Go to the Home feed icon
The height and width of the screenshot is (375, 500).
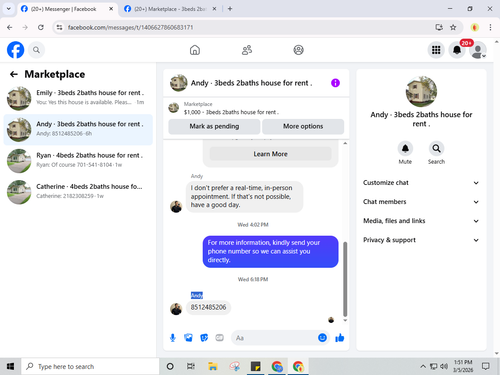pos(195,50)
